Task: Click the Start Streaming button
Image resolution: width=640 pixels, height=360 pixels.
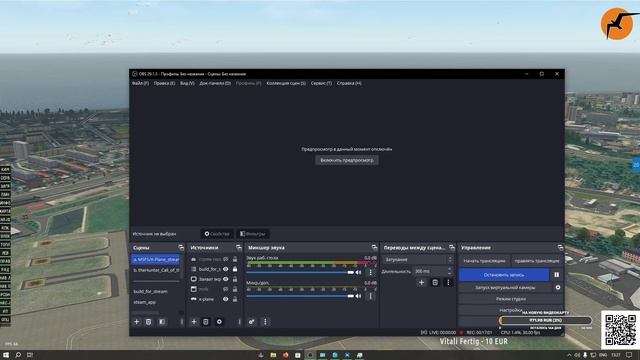Action: pyautogui.click(x=484, y=261)
